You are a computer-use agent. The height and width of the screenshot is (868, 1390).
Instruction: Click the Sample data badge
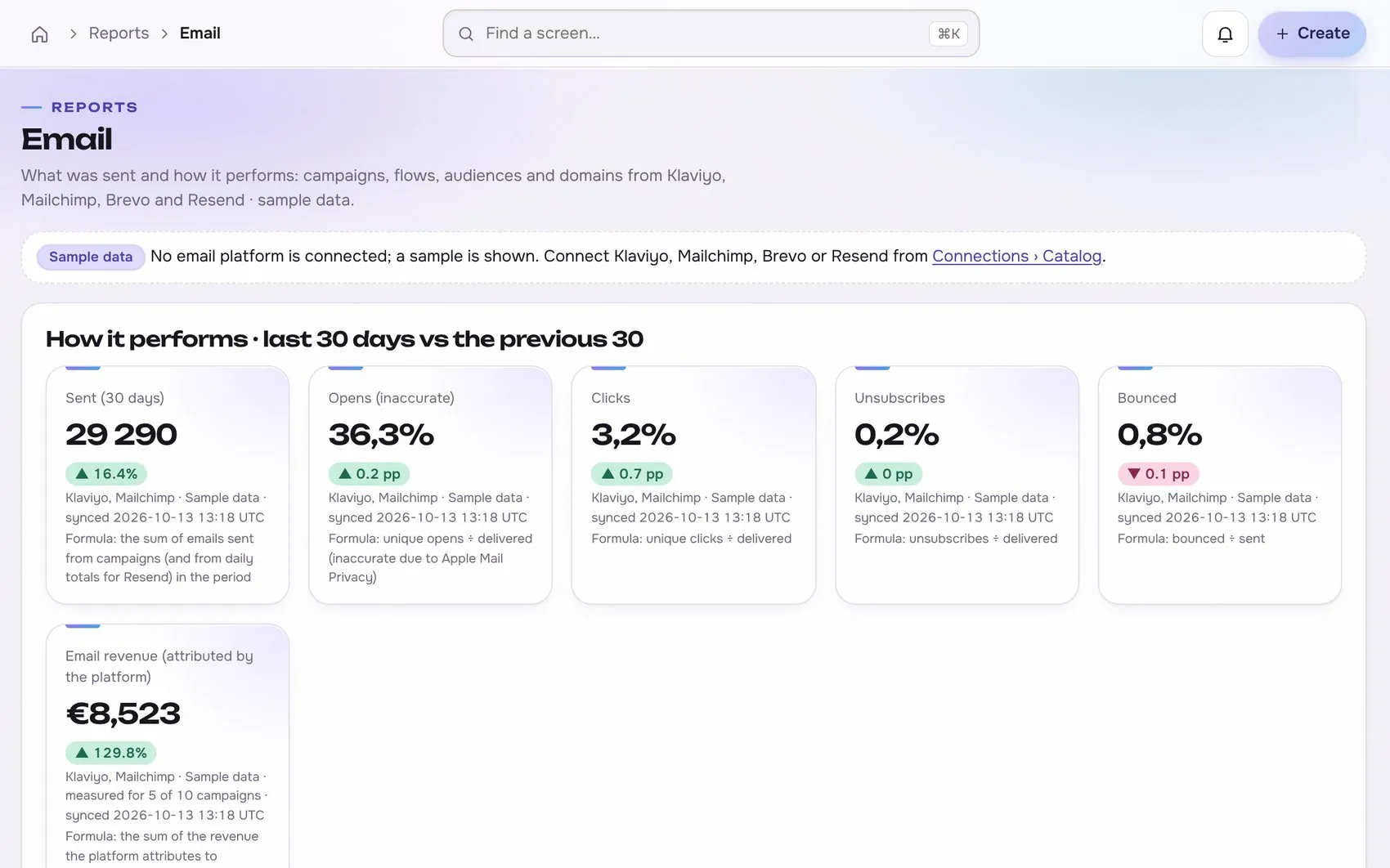(x=91, y=257)
